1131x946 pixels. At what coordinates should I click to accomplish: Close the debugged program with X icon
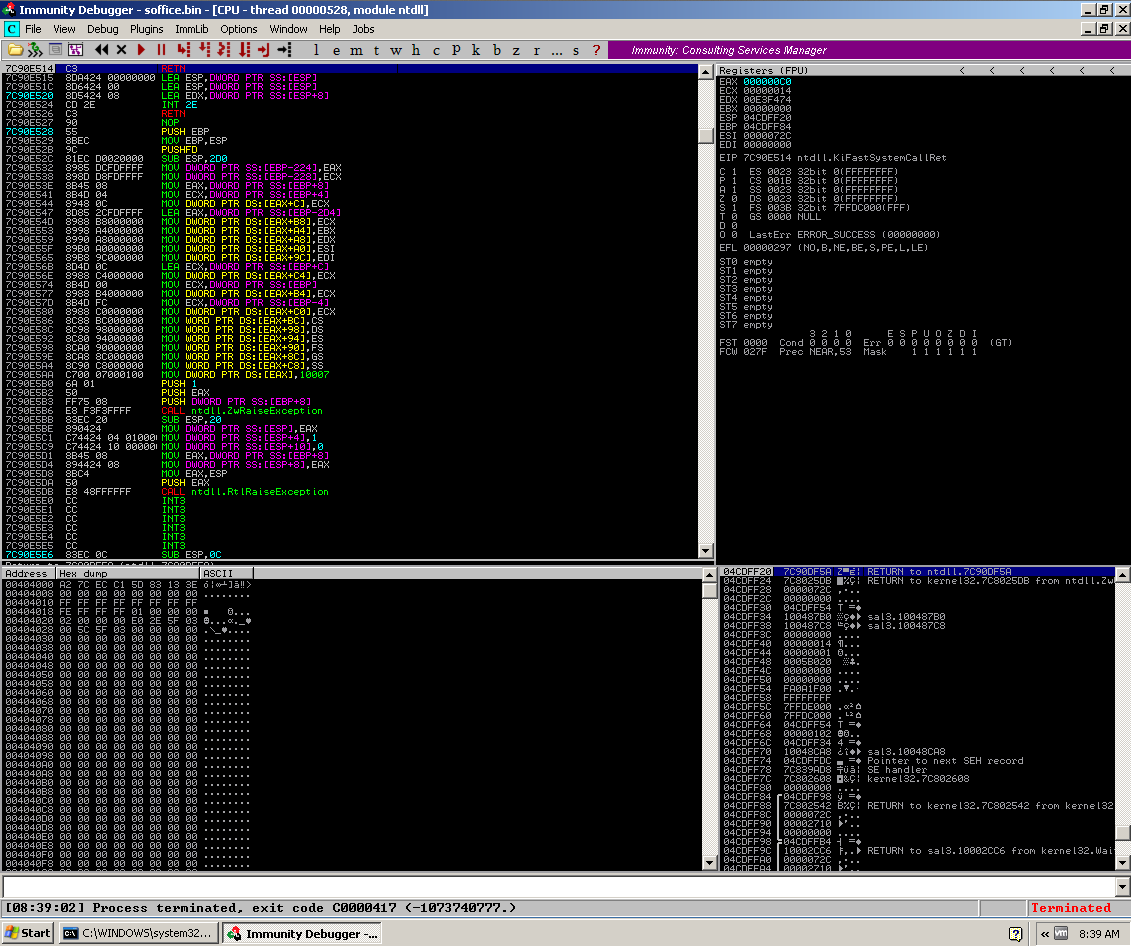click(x=121, y=50)
